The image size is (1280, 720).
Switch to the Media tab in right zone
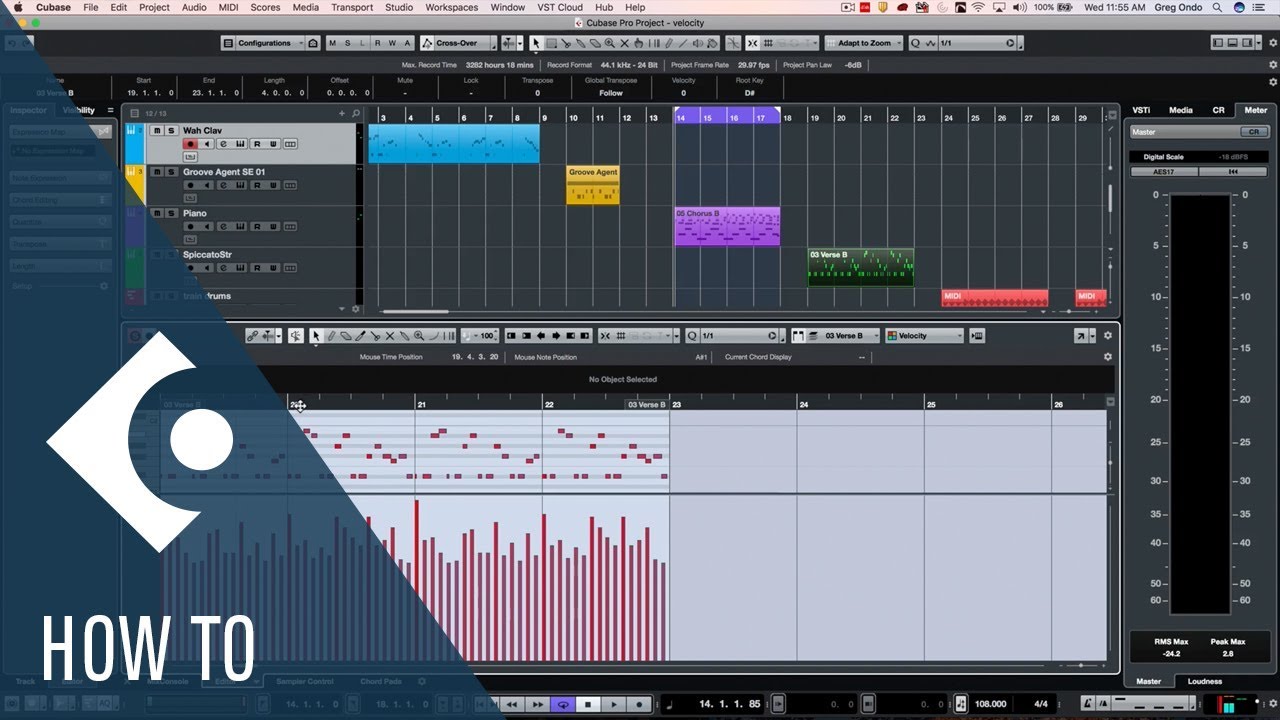point(1181,110)
